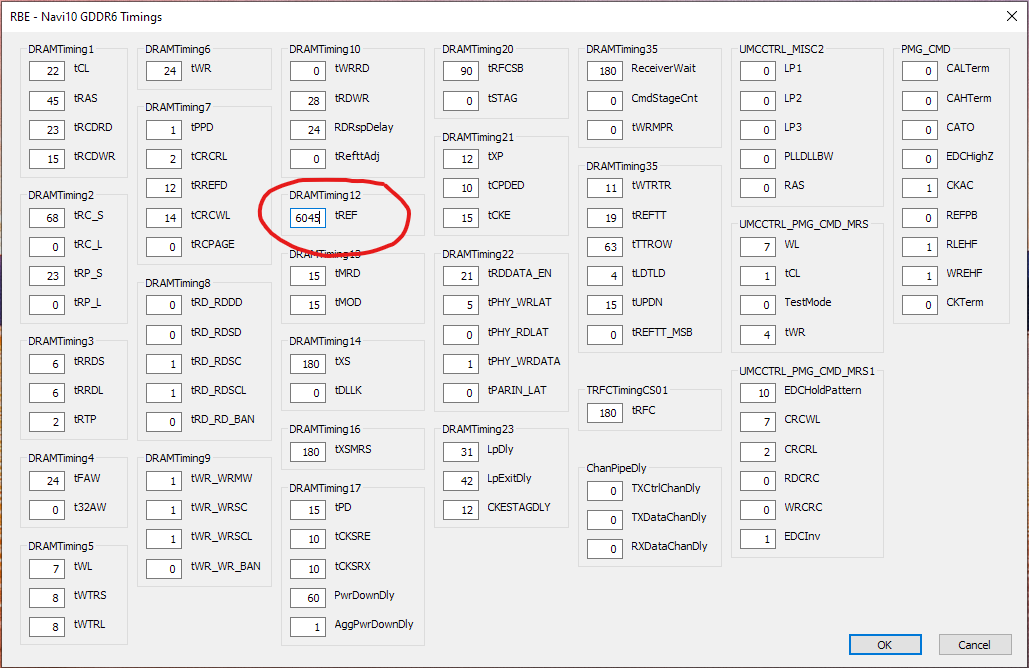Viewport: 1029px width, 668px height.
Task: Focus the tWR field in DRAMTiming6
Action: [163, 71]
